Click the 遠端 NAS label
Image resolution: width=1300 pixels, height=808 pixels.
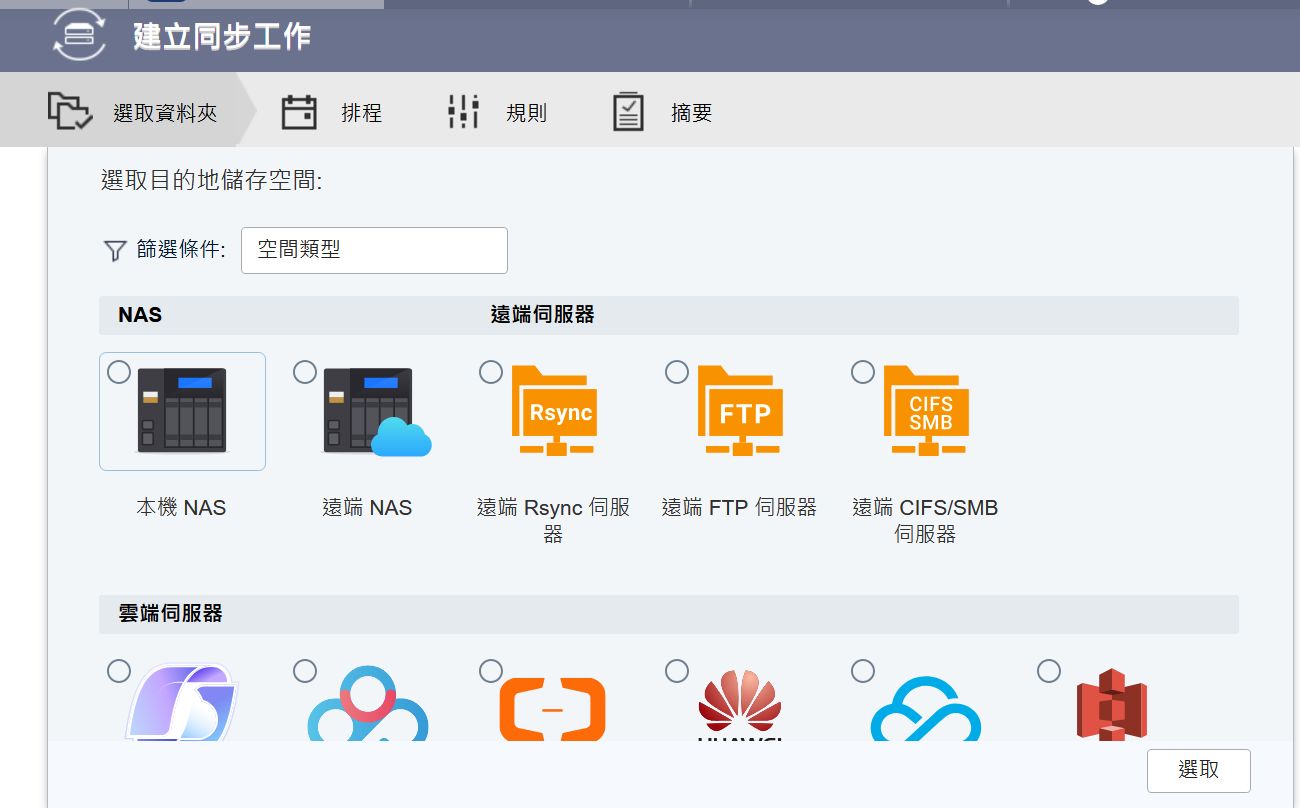click(368, 508)
